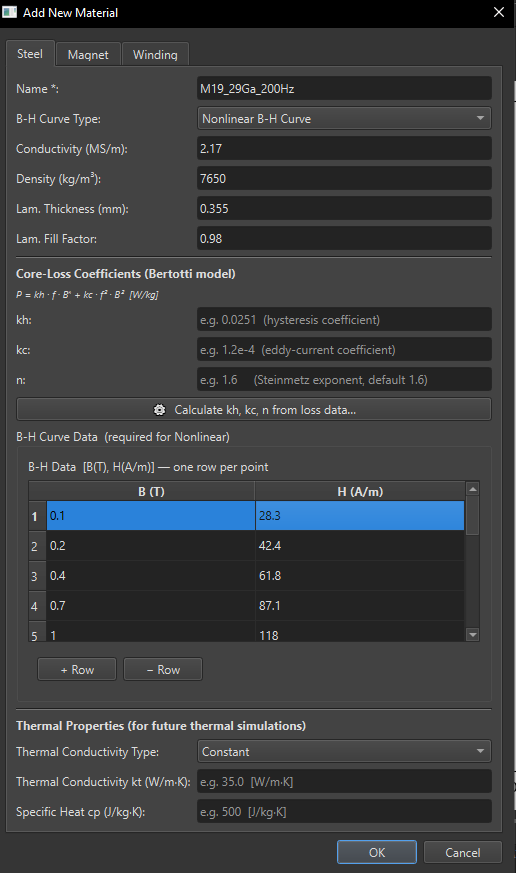Viewport: 516px width, 873px height.
Task: Select B cell with value 0.2
Action: [151, 546]
